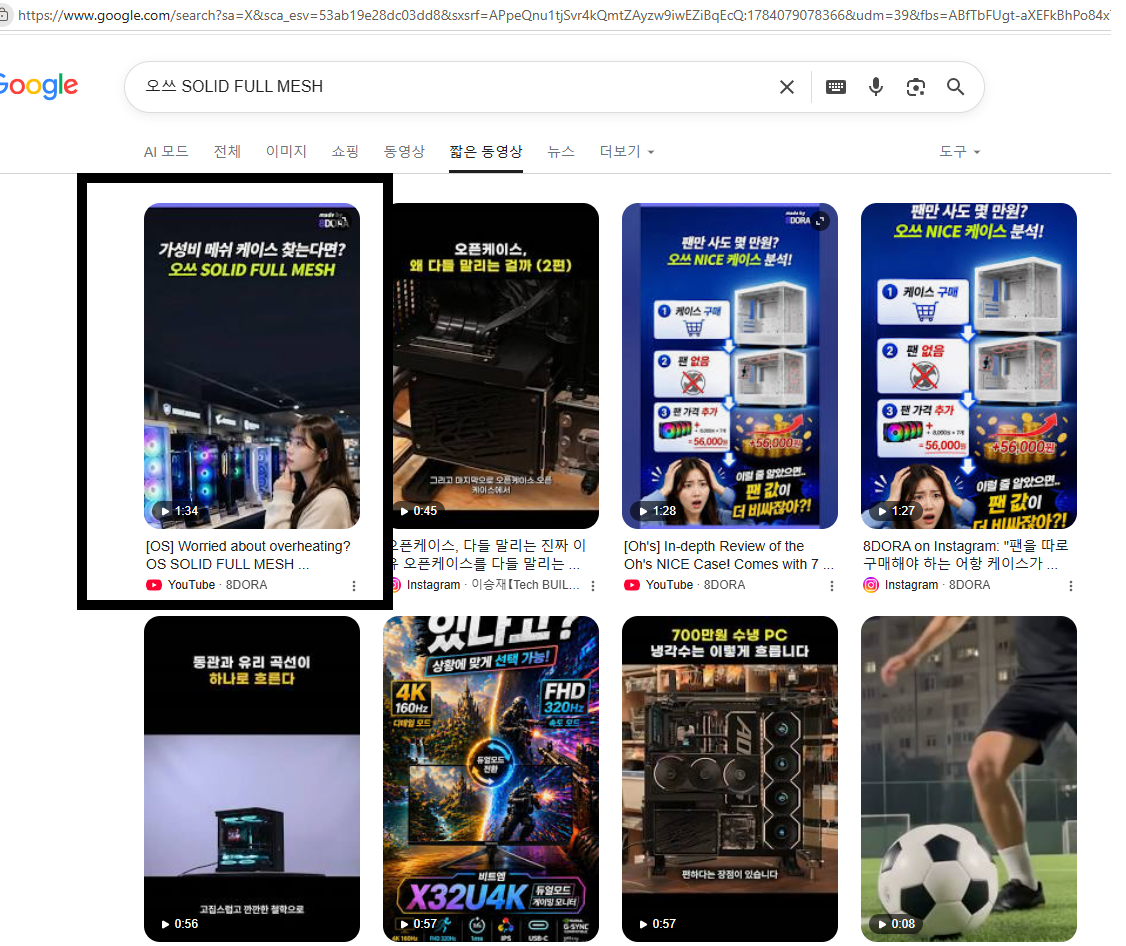Open more options for the OS SOLID FULL MESH result
The height and width of the screenshot is (946, 1126).
(x=353, y=586)
